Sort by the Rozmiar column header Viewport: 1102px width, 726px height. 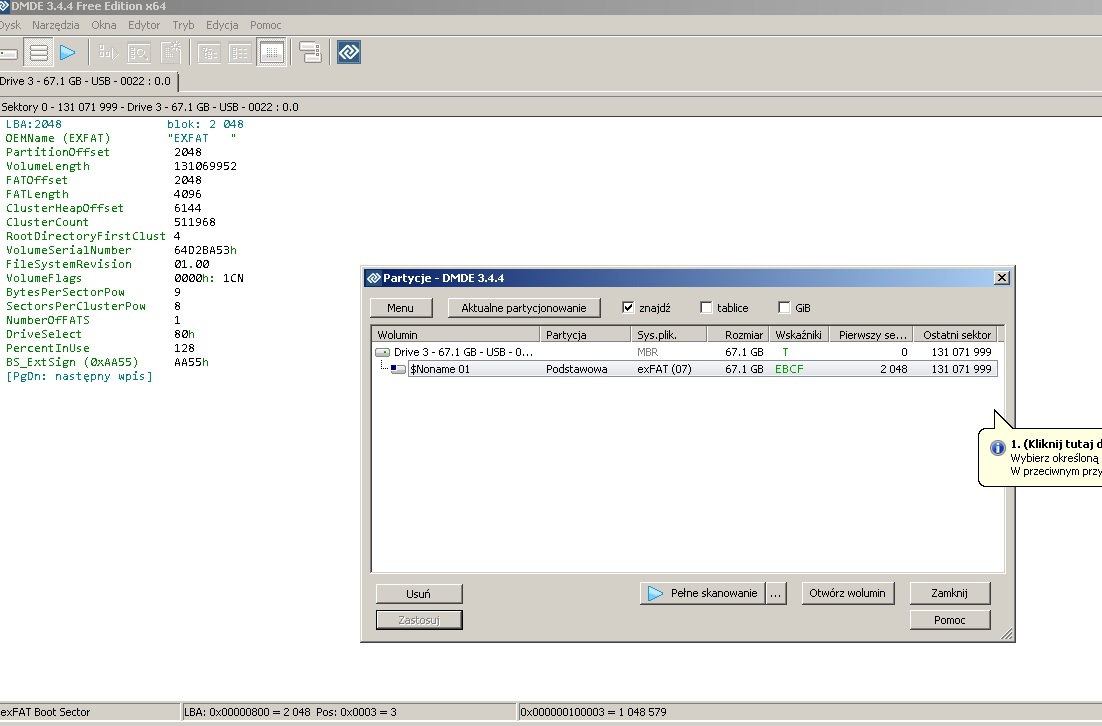738,335
